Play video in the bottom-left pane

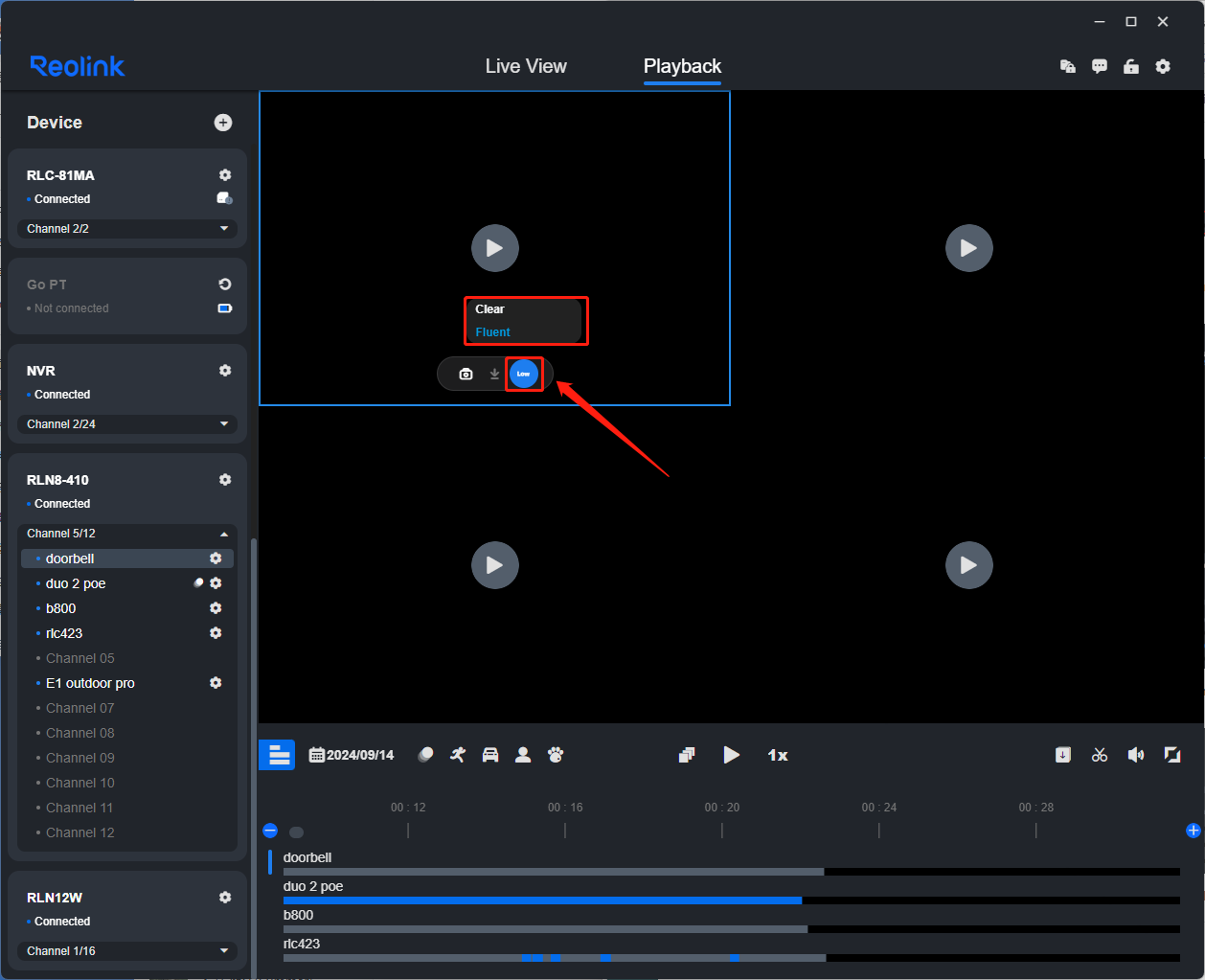495,565
